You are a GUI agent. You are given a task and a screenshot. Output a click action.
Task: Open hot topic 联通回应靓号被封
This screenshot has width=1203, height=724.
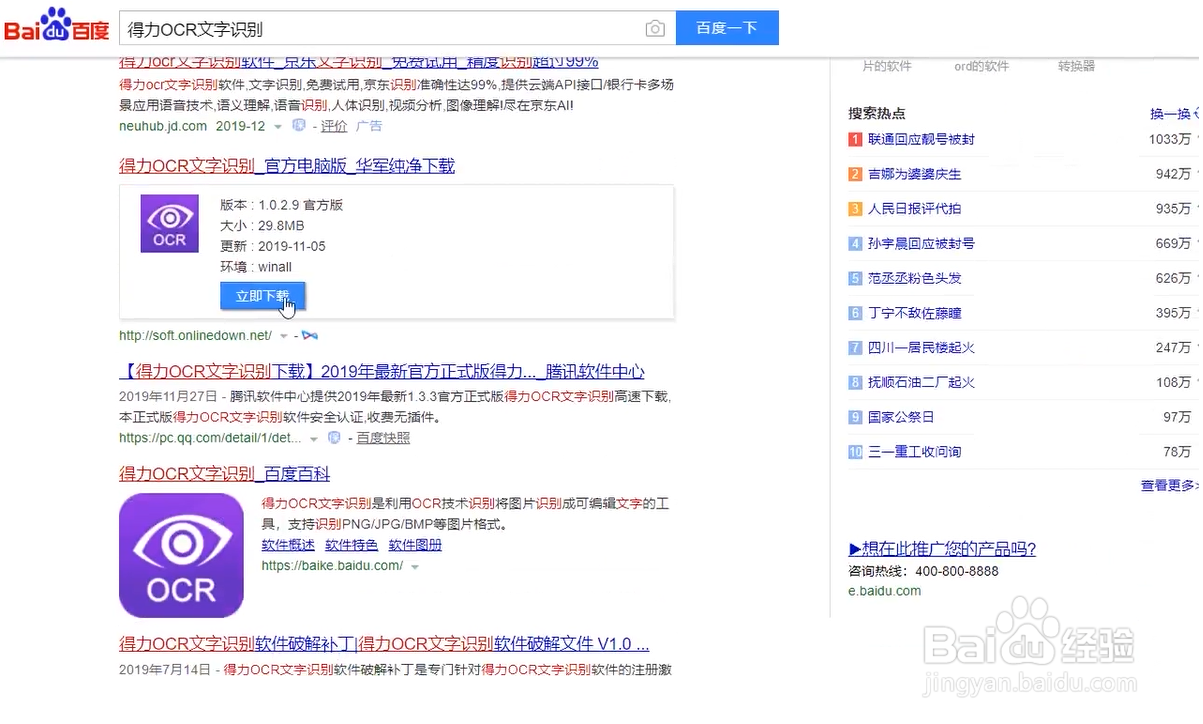[921, 139]
